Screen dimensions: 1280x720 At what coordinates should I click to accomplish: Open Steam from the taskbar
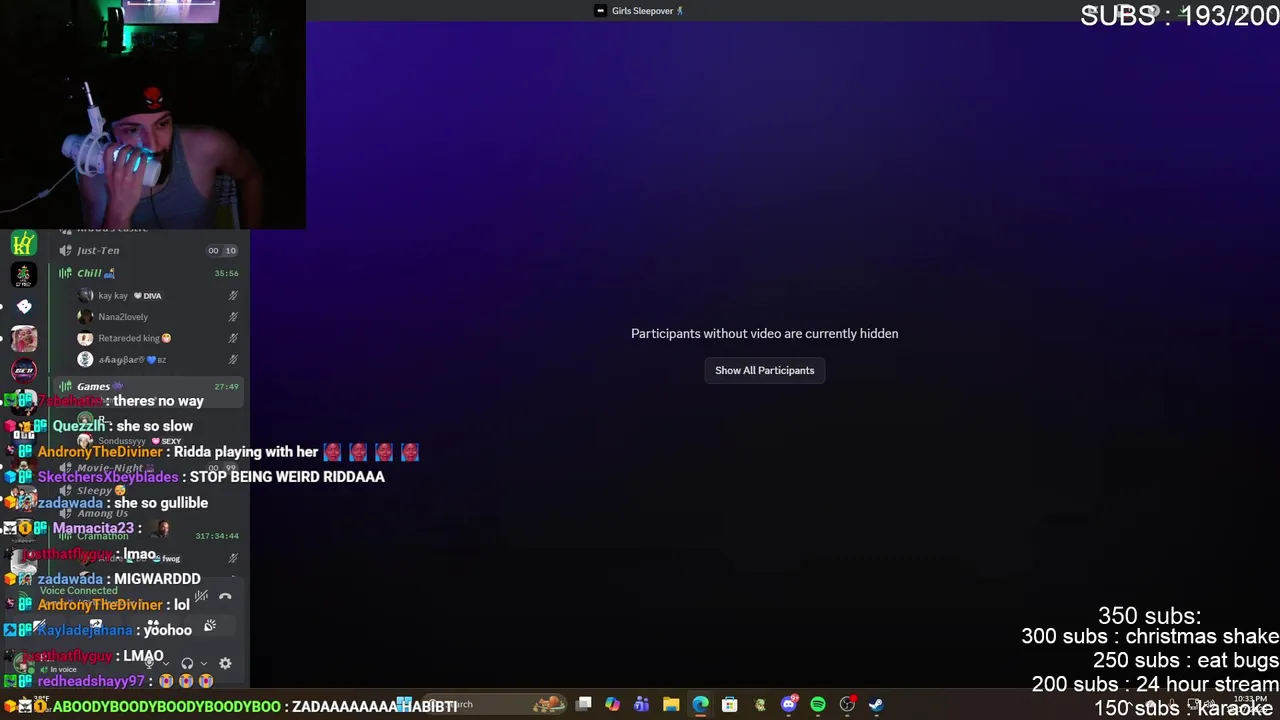click(x=876, y=704)
